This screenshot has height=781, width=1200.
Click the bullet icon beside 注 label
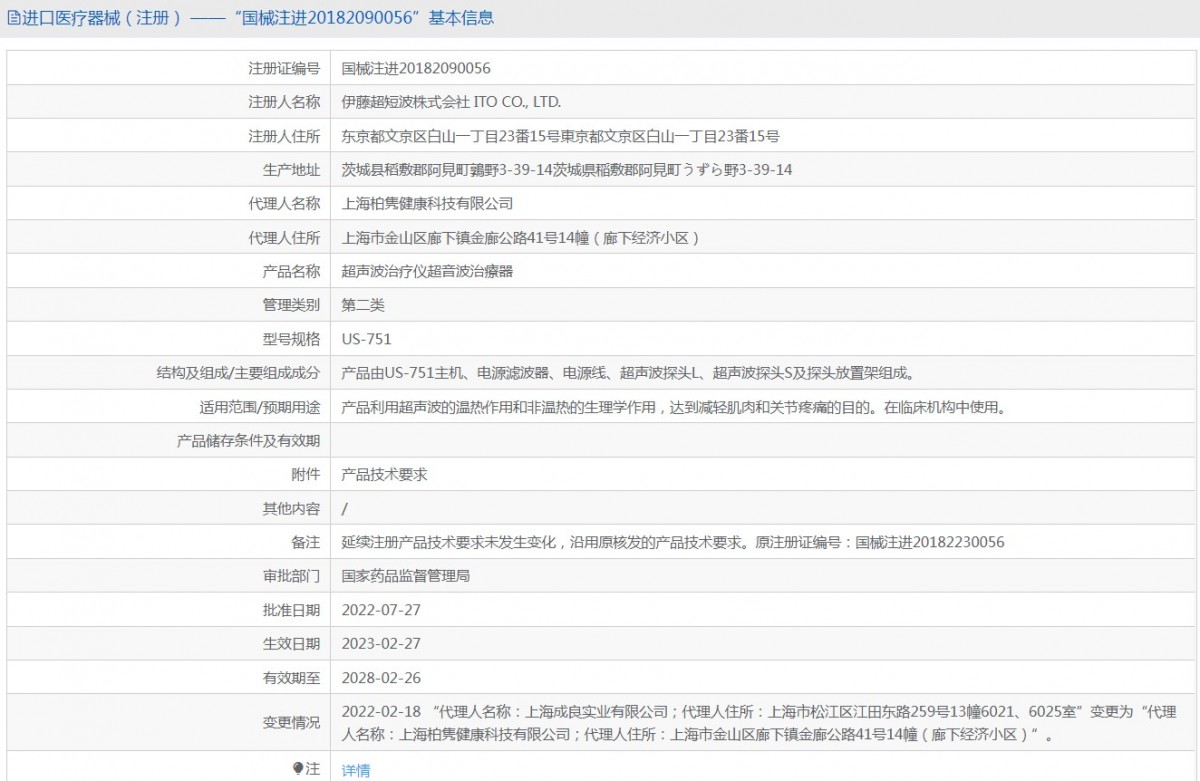[297, 768]
